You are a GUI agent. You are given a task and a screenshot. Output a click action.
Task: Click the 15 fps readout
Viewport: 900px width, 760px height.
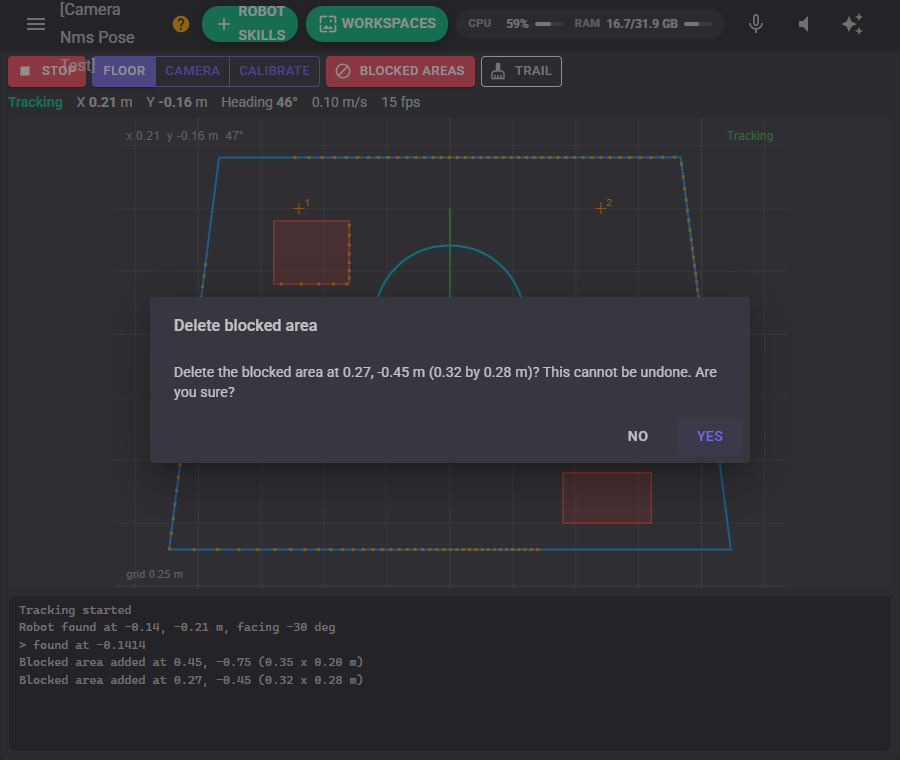coord(401,102)
